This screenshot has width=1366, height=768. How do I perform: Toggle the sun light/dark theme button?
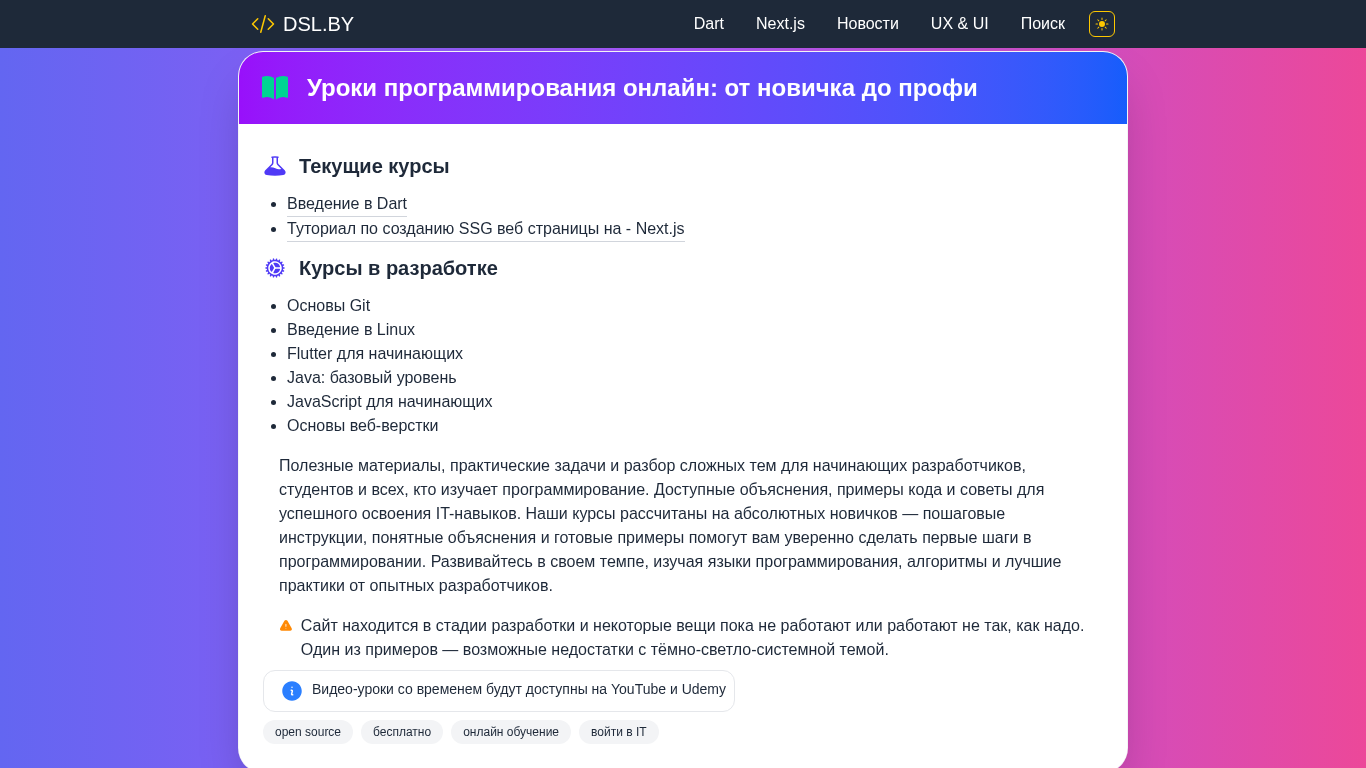click(x=1102, y=24)
